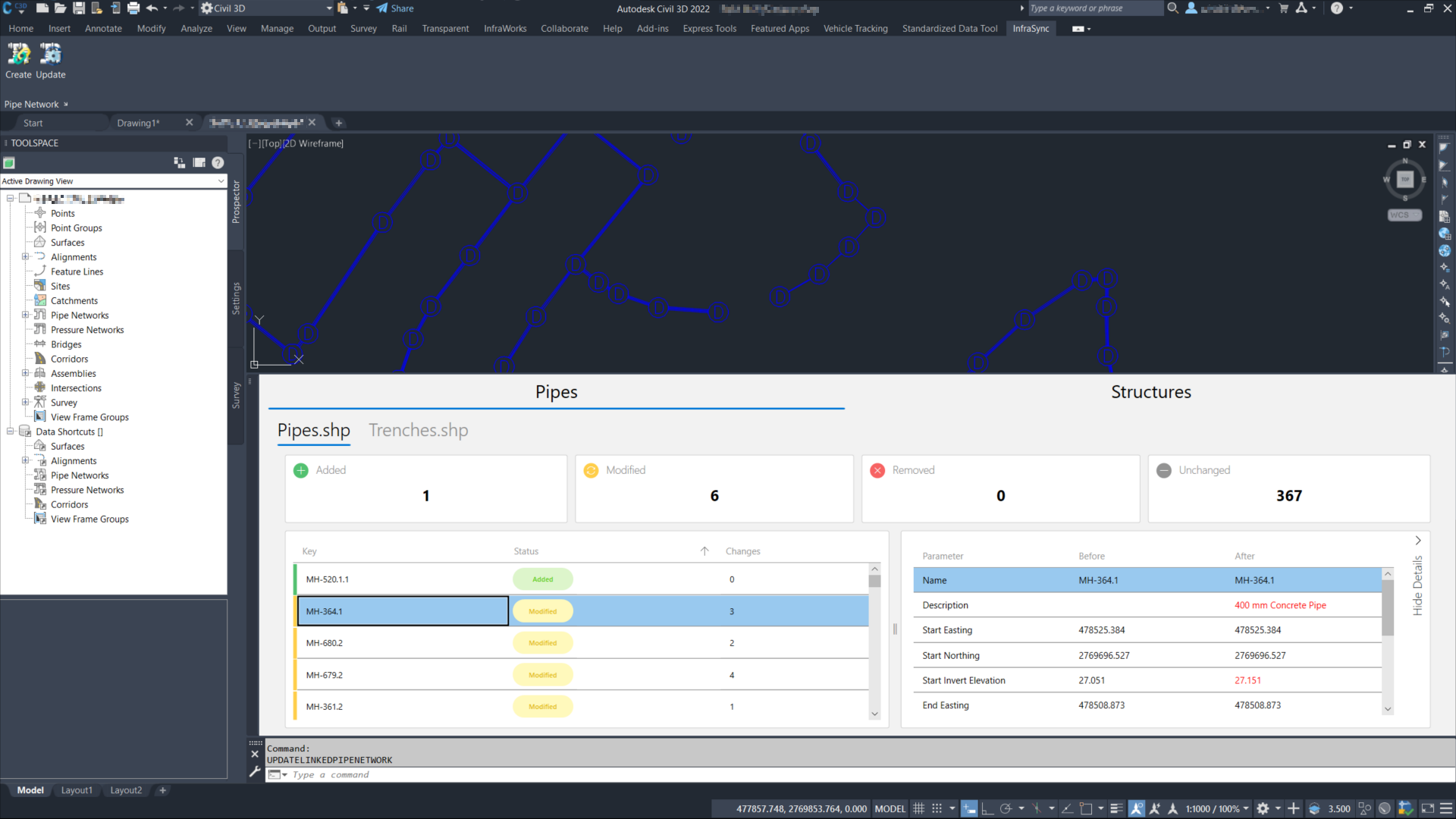Click the Structures section header

click(x=1150, y=392)
